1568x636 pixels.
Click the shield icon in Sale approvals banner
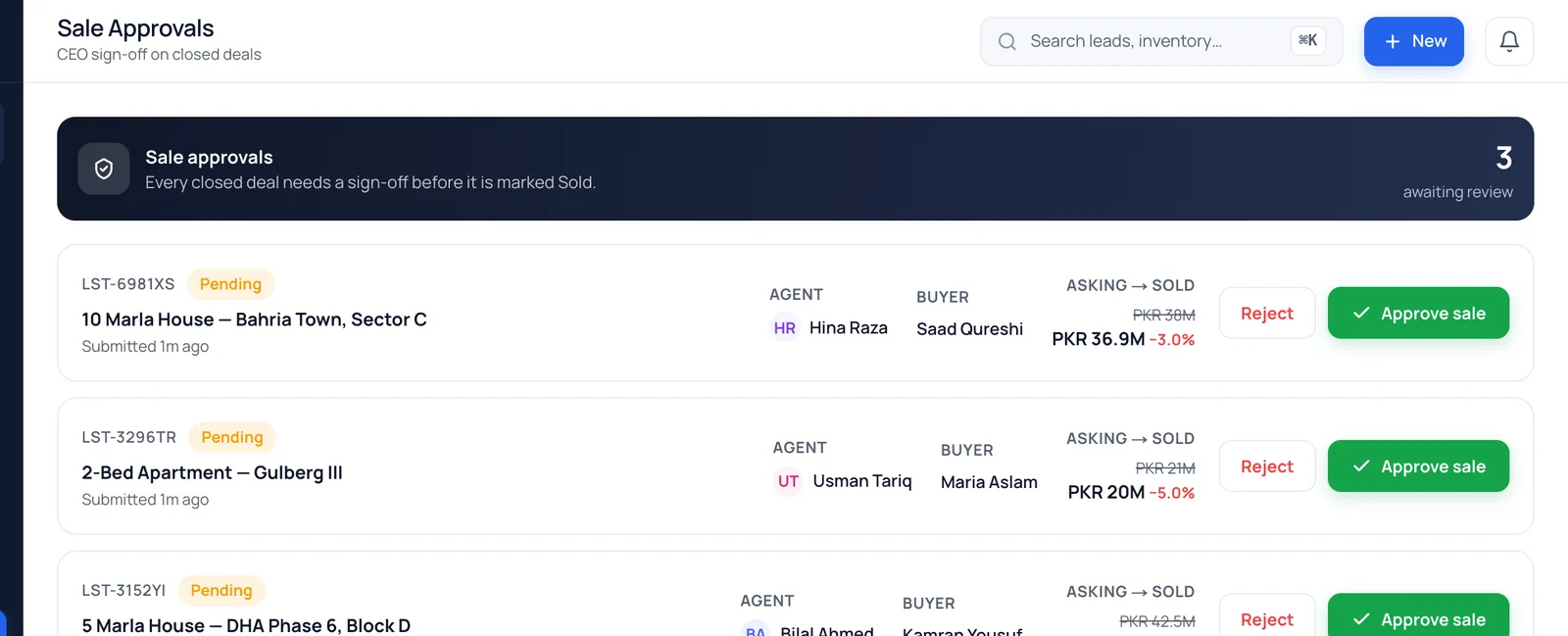coord(104,169)
